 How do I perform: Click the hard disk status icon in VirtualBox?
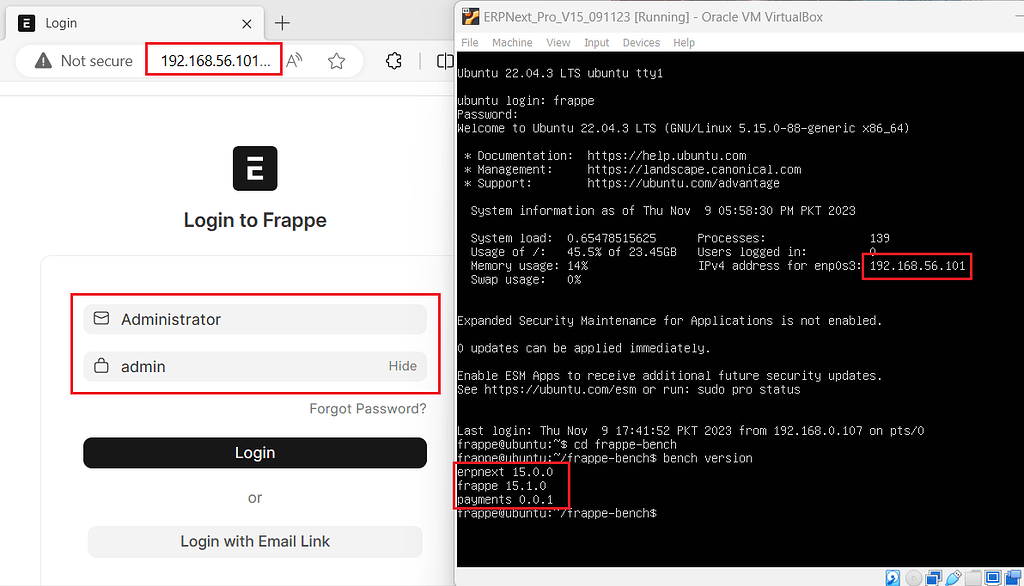(893, 578)
